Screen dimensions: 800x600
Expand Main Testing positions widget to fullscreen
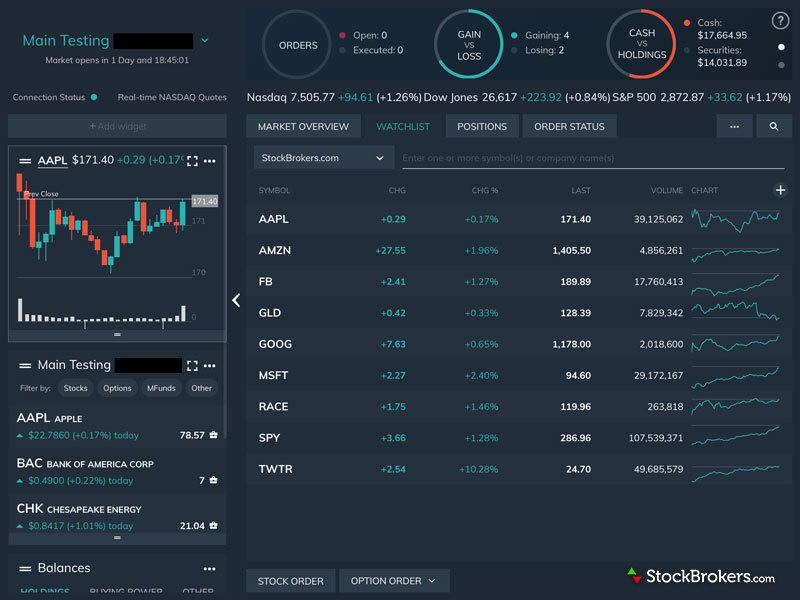click(x=192, y=366)
